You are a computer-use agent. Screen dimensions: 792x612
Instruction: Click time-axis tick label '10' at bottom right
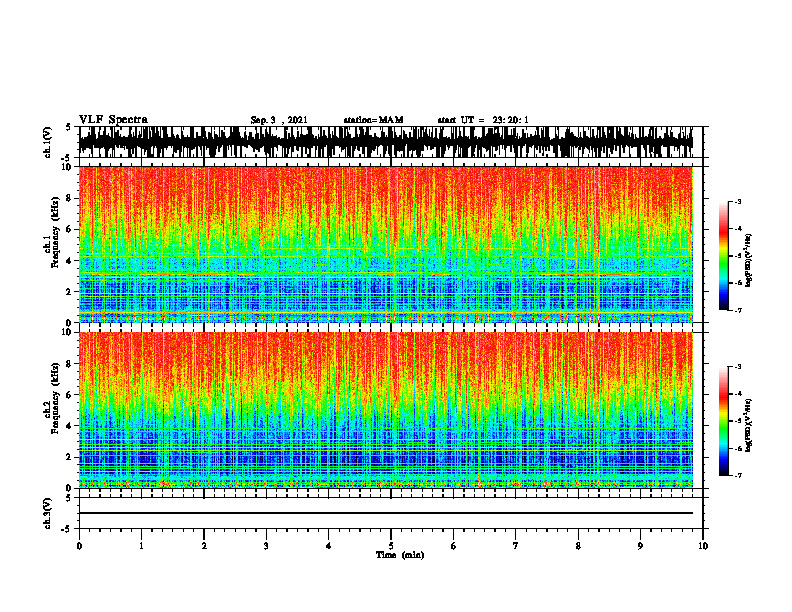(703, 546)
